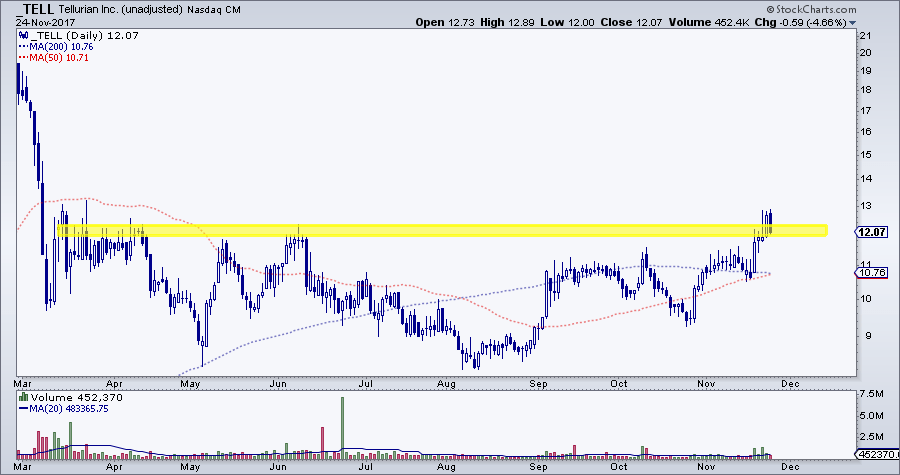This screenshot has width=900, height=475.
Task: Click the blue down arrow after Chg percentage
Action: click(x=853, y=22)
